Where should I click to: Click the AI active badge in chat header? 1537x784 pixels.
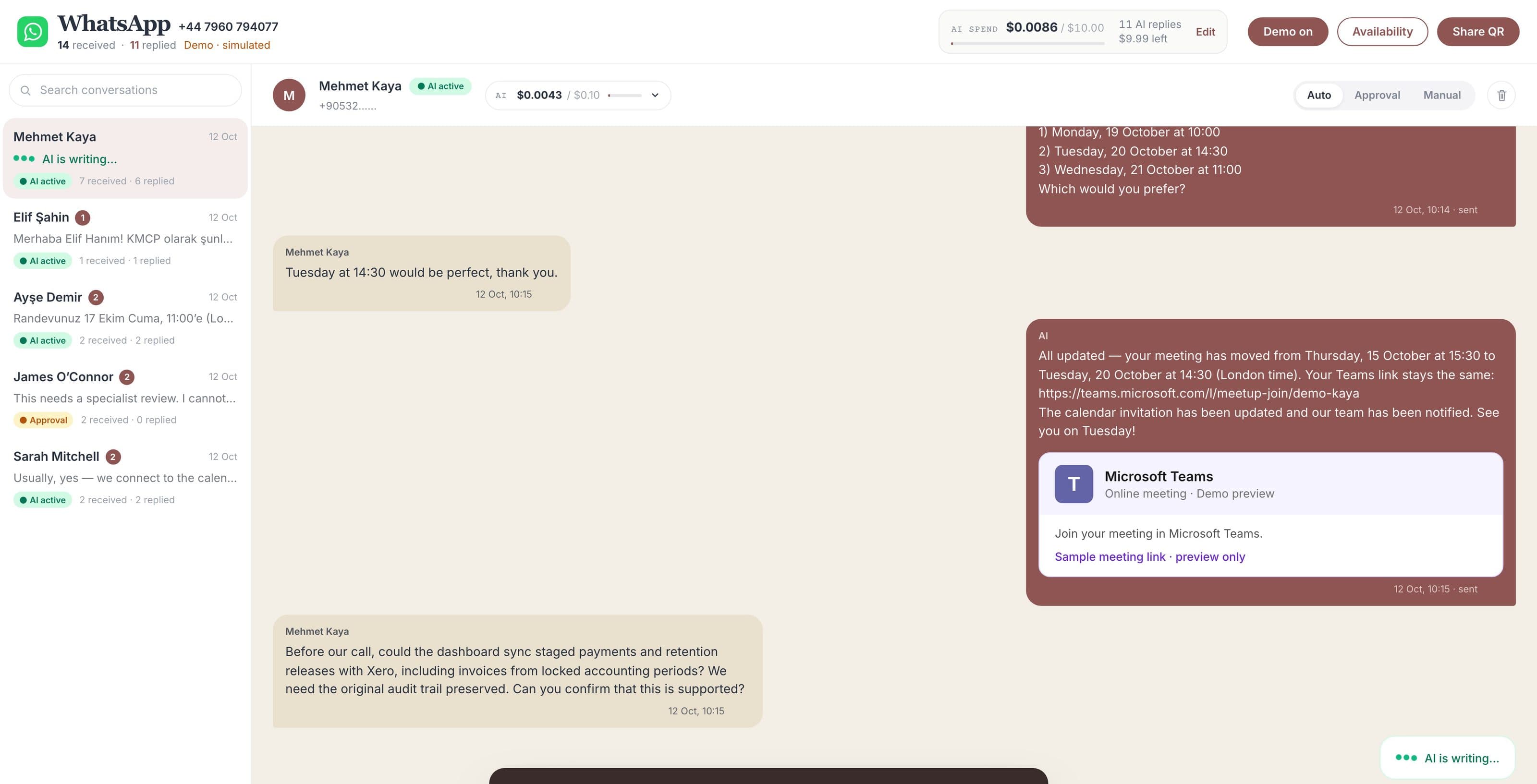pyautogui.click(x=440, y=86)
